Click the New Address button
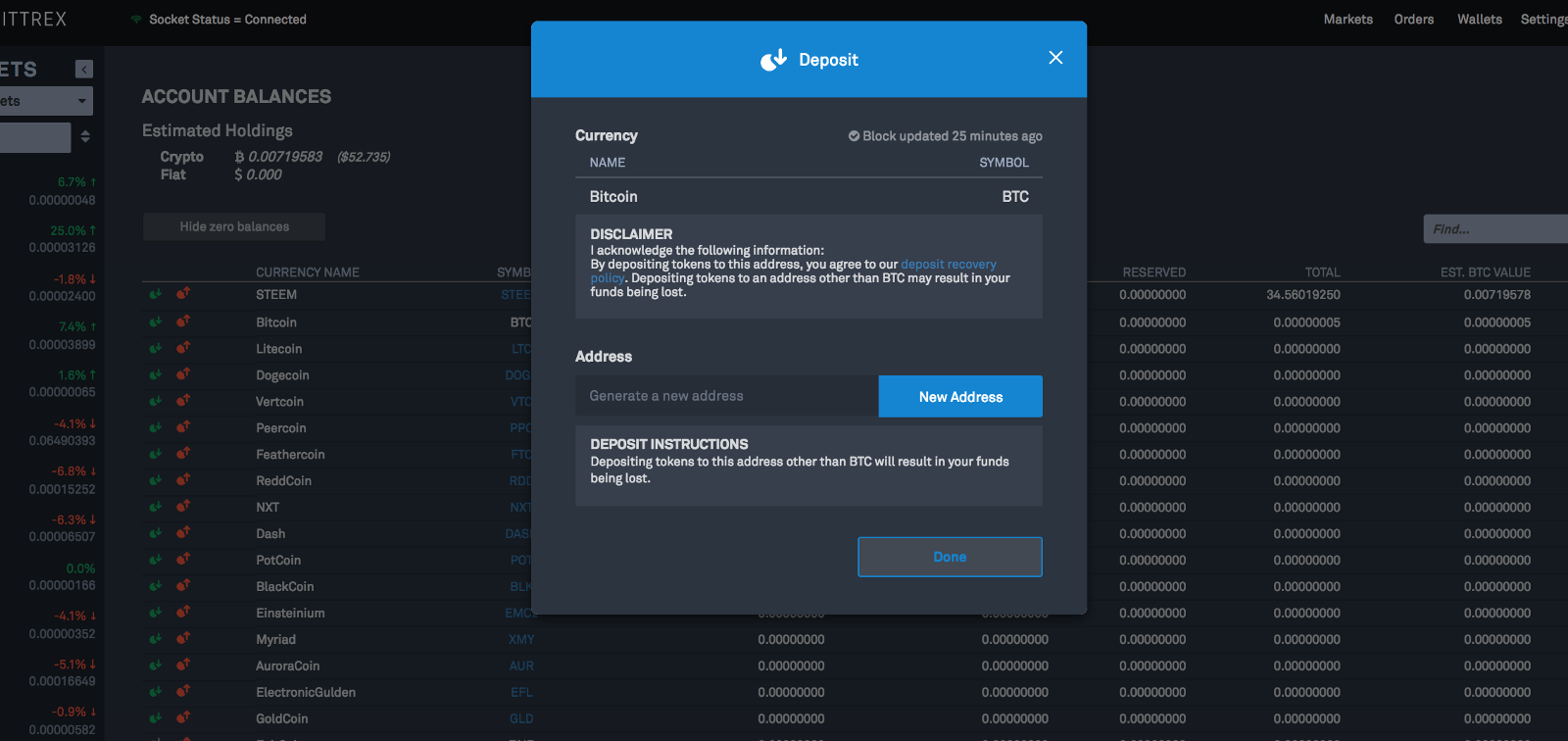Viewport: 1568px width, 741px height. (x=960, y=396)
